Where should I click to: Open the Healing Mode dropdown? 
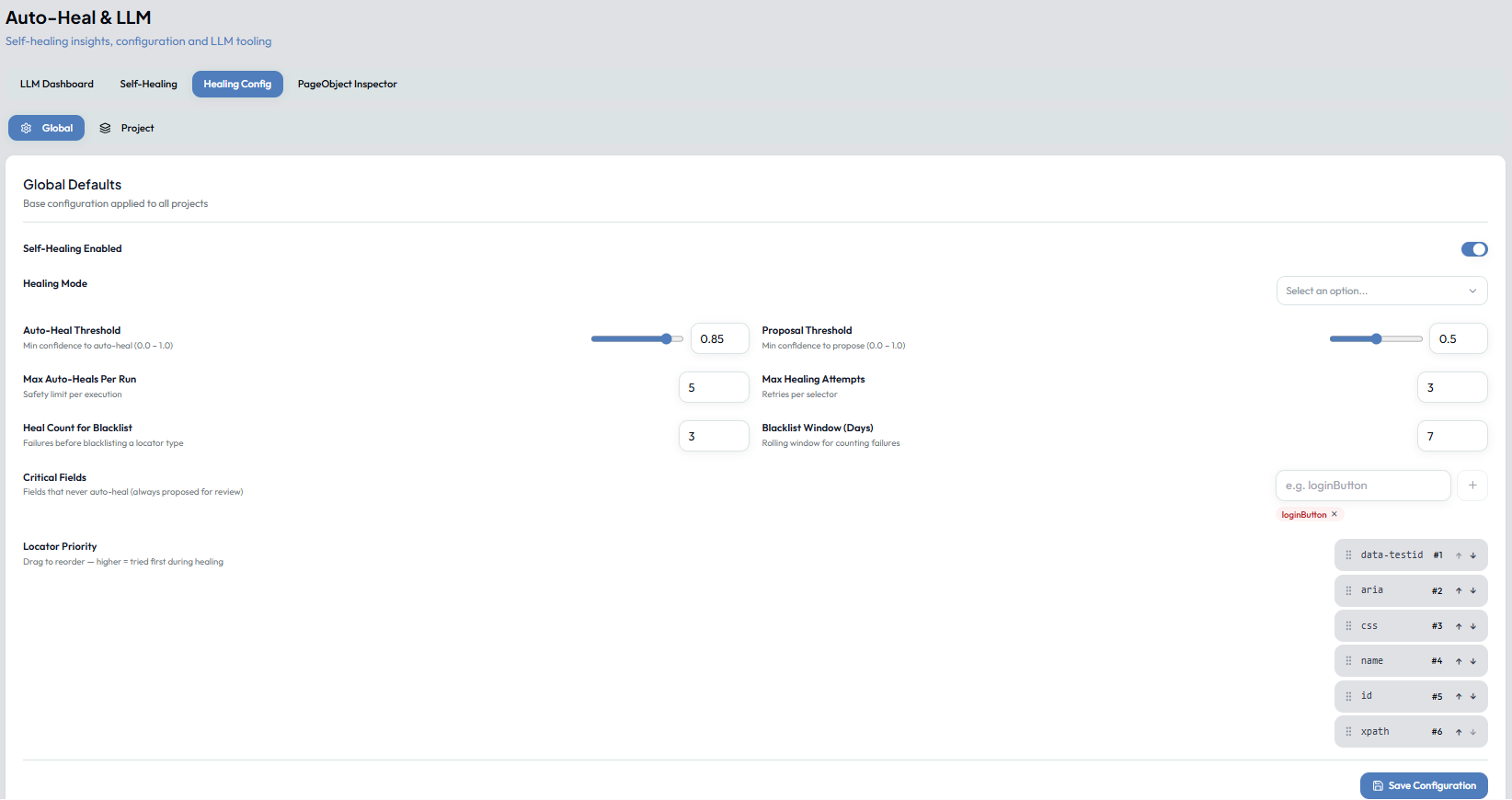tap(1381, 291)
